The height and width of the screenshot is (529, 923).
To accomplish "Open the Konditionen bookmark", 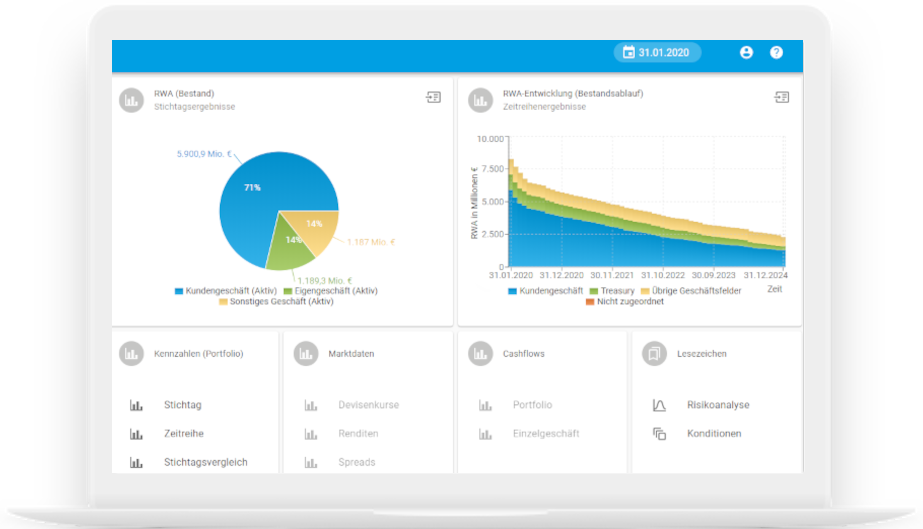I will pyautogui.click(x=714, y=434).
